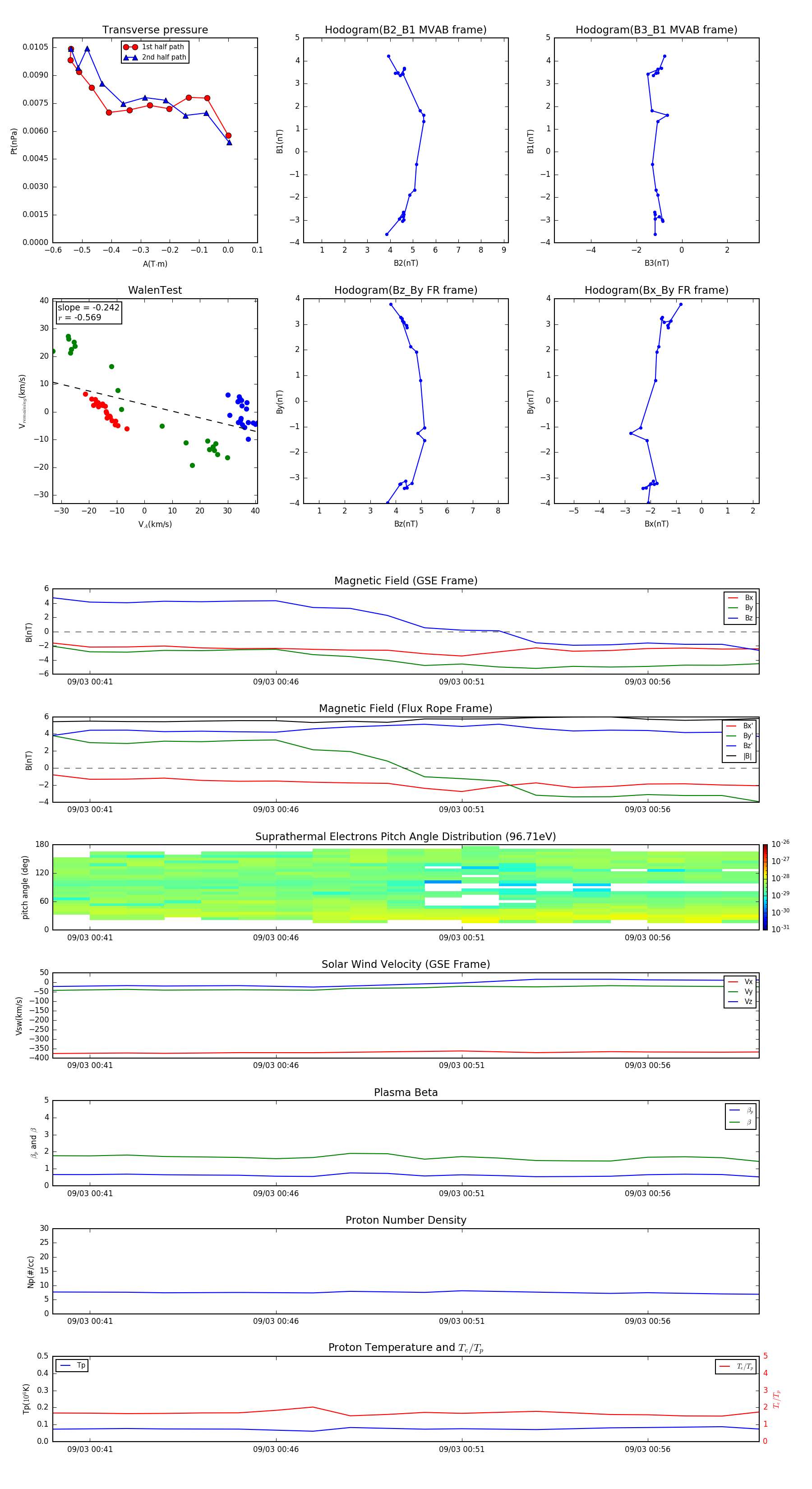812x1489 pixels.
Task: Select the "Vy" legend entry
Action: pos(740,991)
